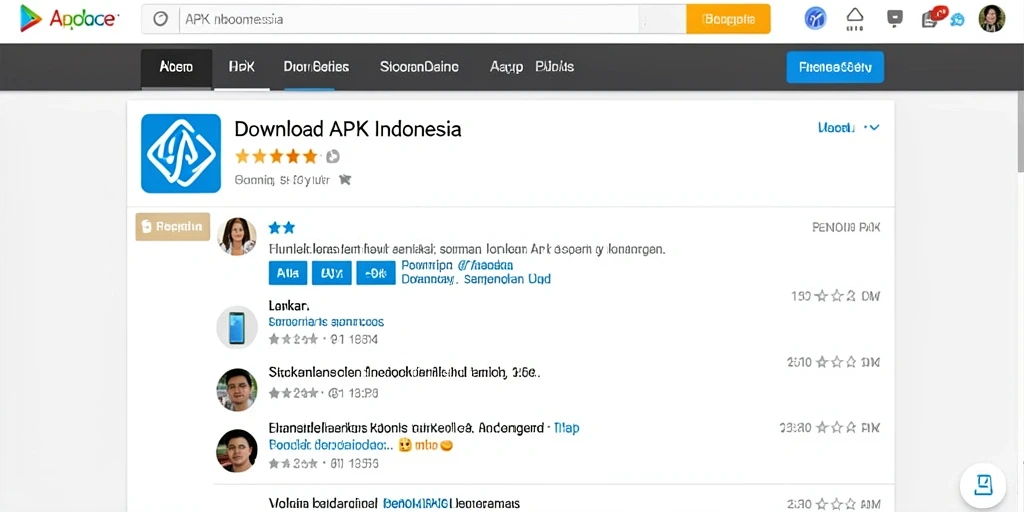Expand the dropdown at top right of app card

[848, 128]
